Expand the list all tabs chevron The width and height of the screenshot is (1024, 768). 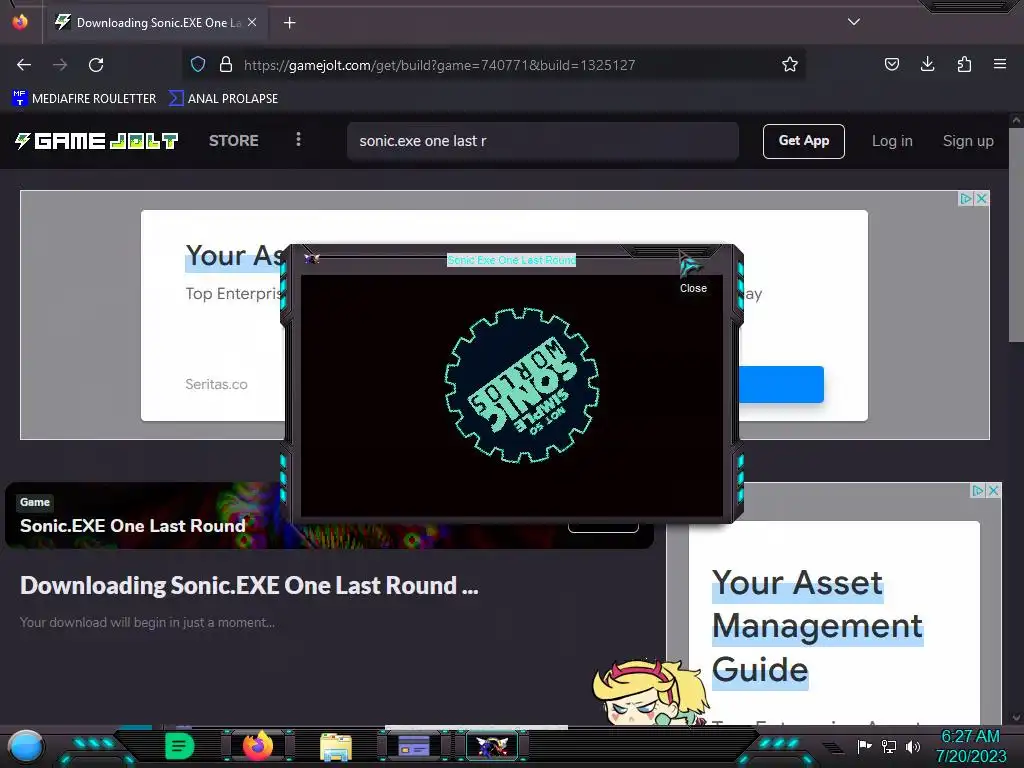click(x=854, y=22)
